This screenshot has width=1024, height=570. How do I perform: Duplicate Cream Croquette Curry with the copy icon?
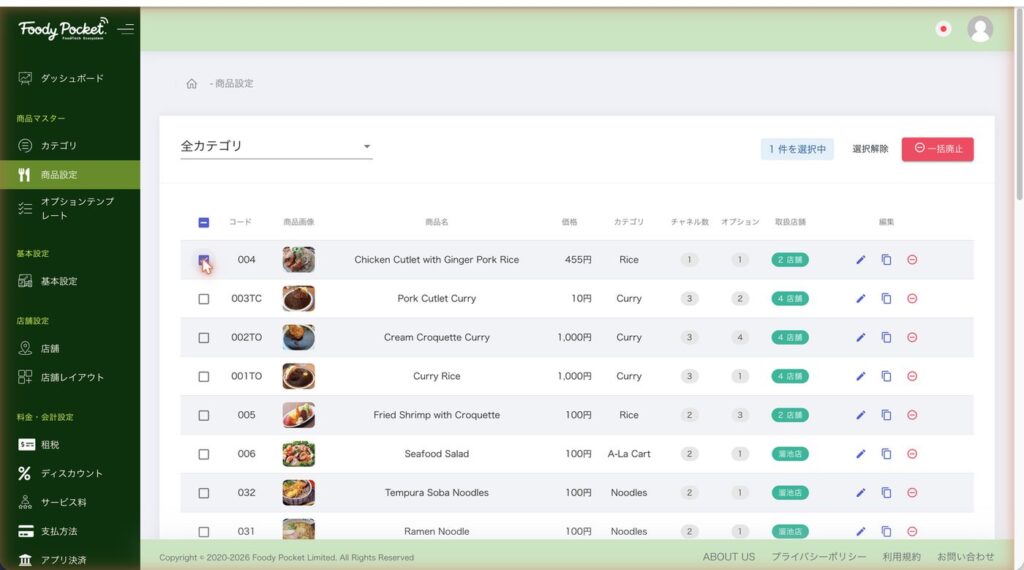(x=886, y=338)
